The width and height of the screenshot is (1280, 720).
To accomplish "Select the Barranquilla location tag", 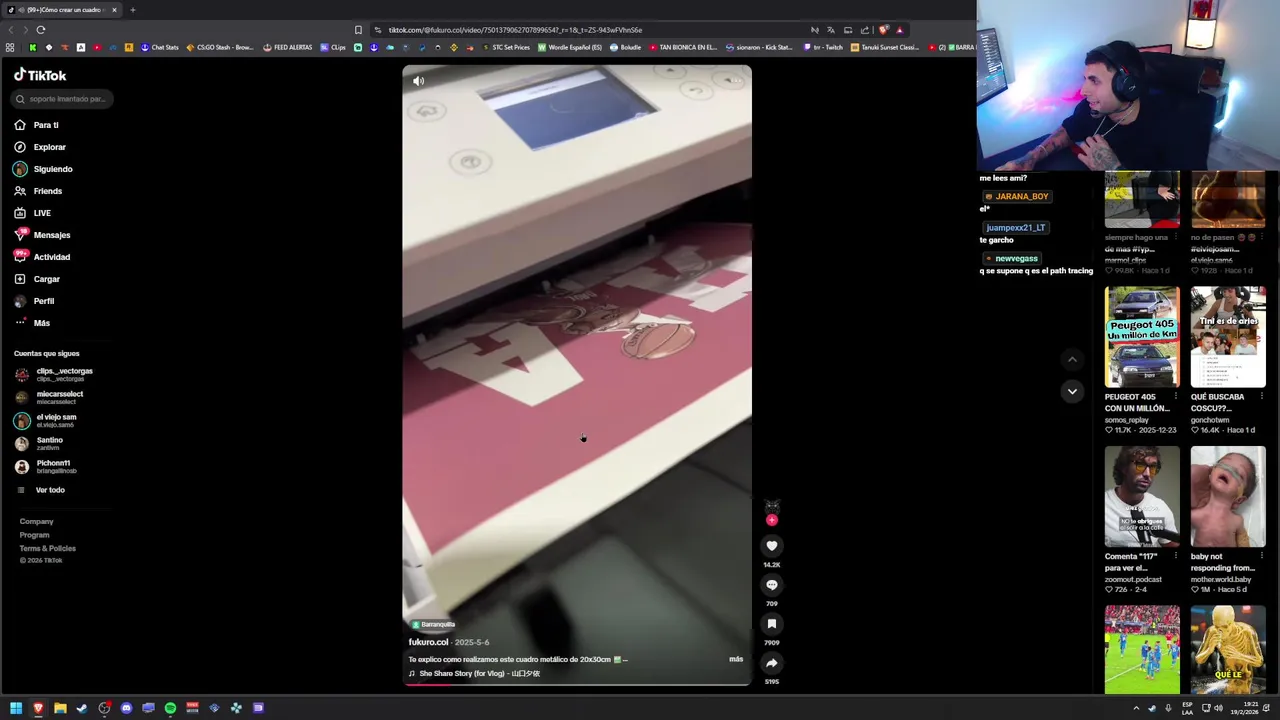I will 433,624.
